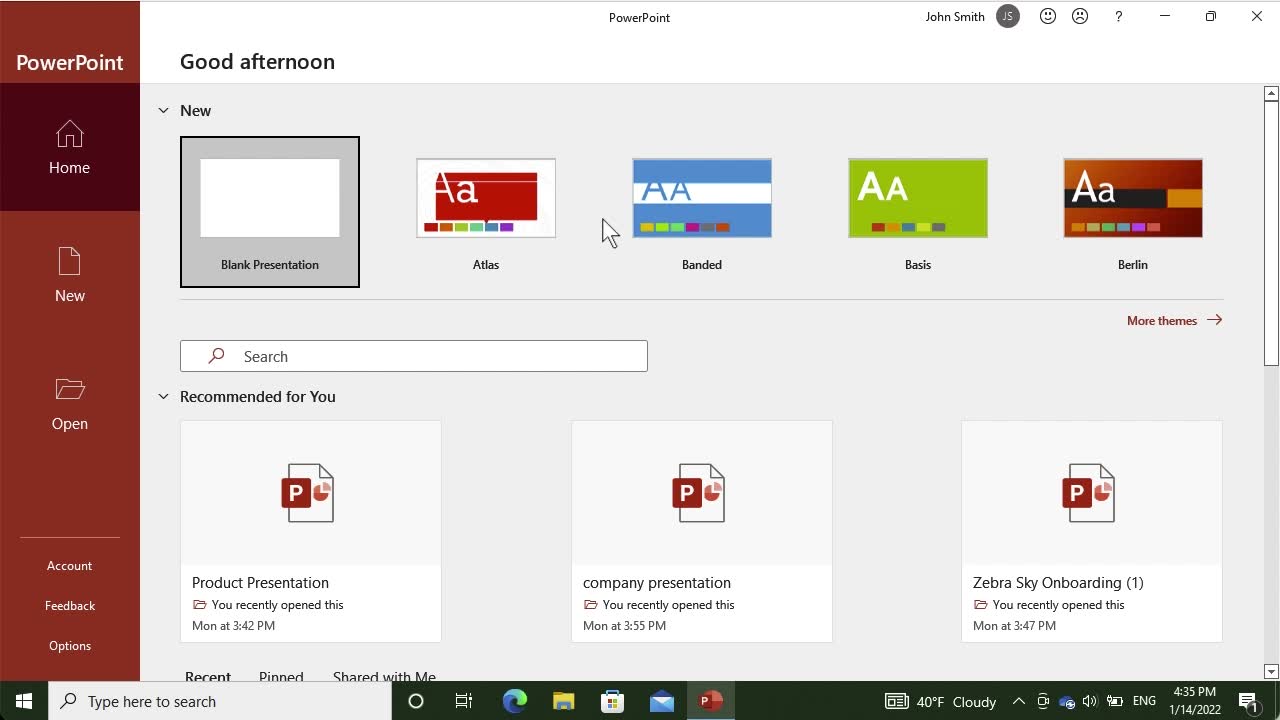The width and height of the screenshot is (1280, 720).
Task: Open John Smith account avatar
Action: coord(1008,16)
